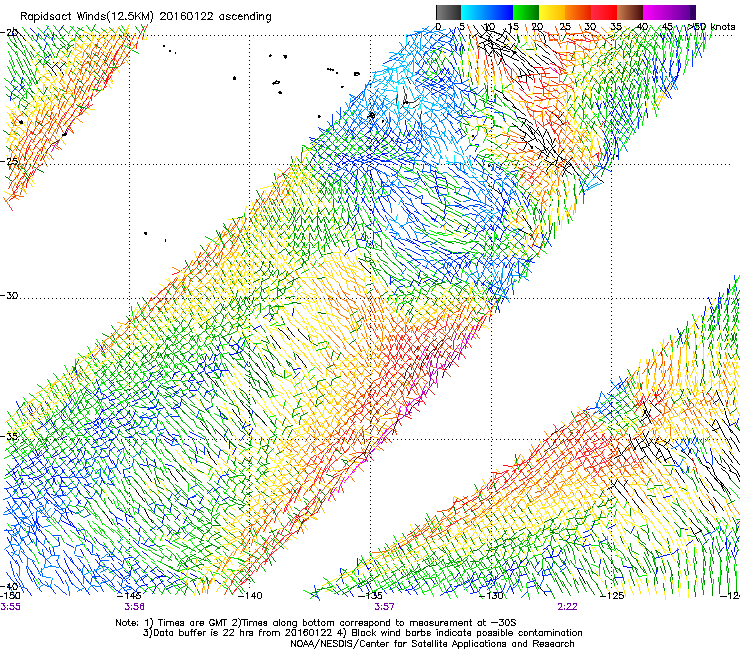Image resolution: width=740 pixels, height=650 pixels.
Task: Click the '-135' longitude axis label
Action: tap(370, 596)
